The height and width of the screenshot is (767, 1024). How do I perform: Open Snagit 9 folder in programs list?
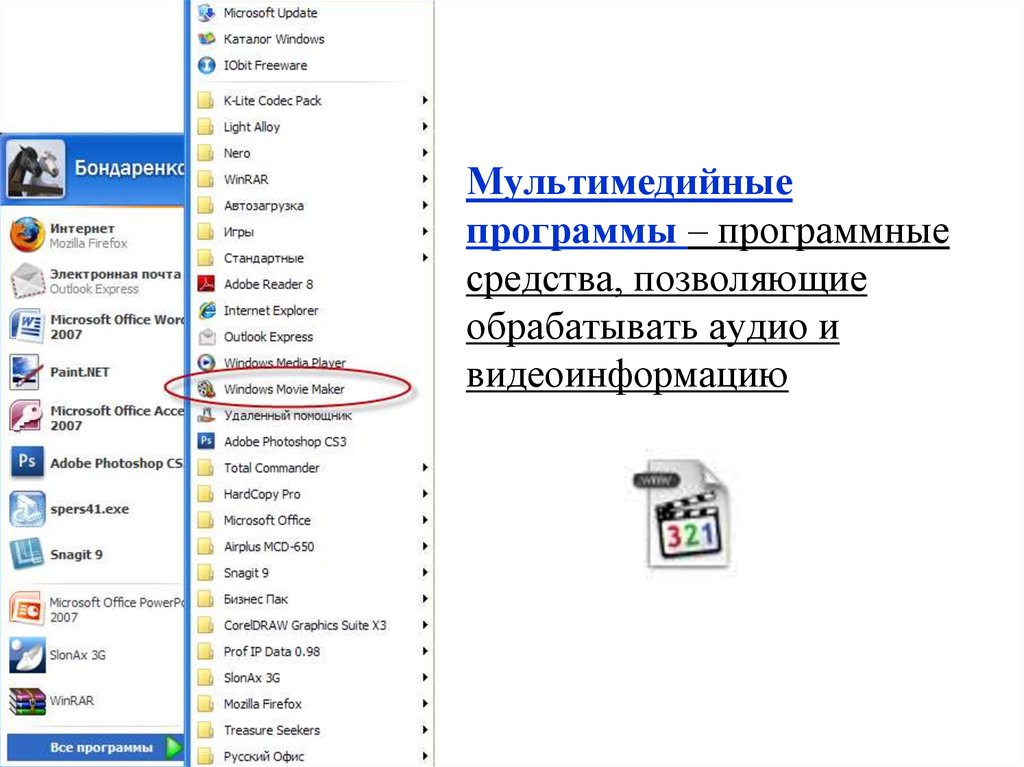313,572
